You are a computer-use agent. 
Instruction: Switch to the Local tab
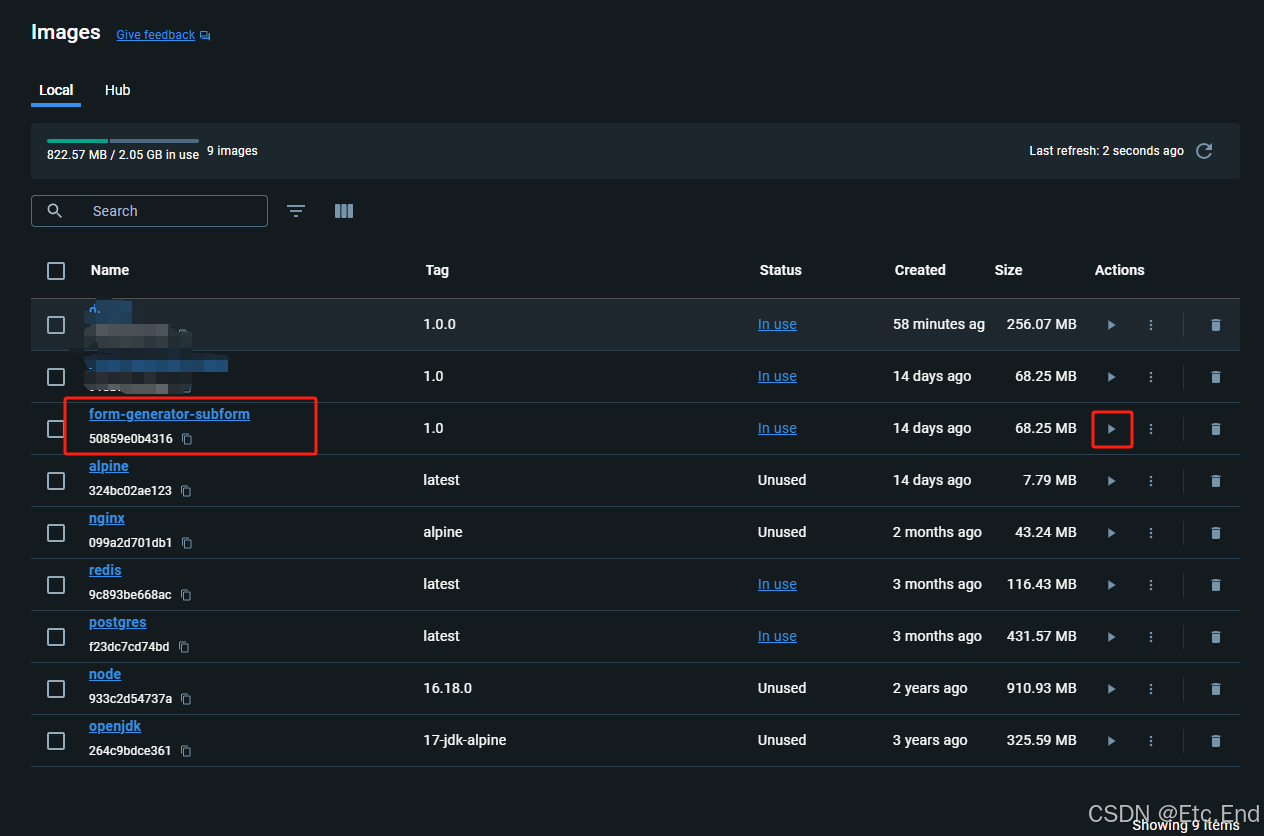pos(56,90)
